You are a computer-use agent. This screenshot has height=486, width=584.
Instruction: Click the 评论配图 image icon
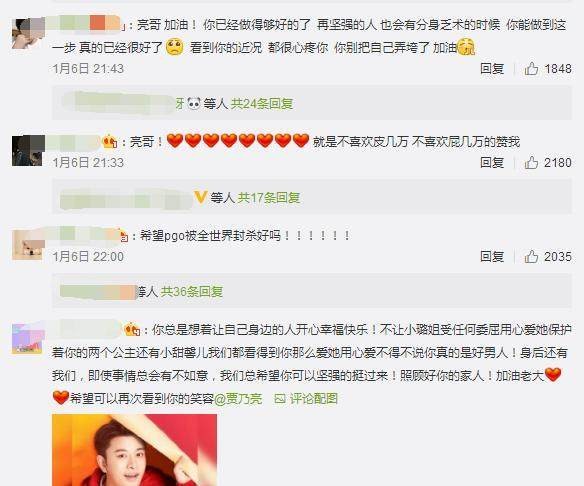click(280, 399)
